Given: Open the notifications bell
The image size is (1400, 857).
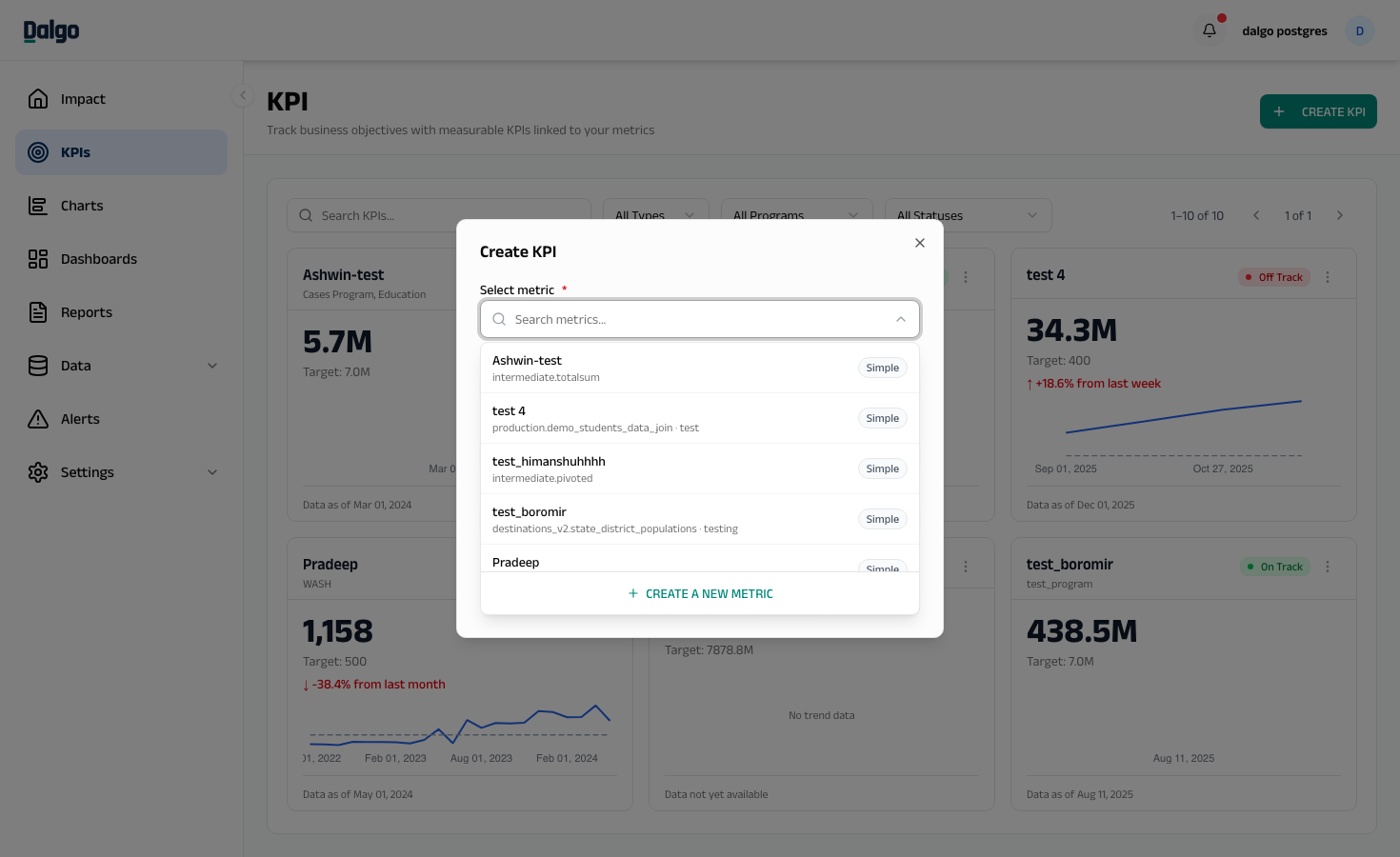Looking at the screenshot, I should pyautogui.click(x=1210, y=30).
